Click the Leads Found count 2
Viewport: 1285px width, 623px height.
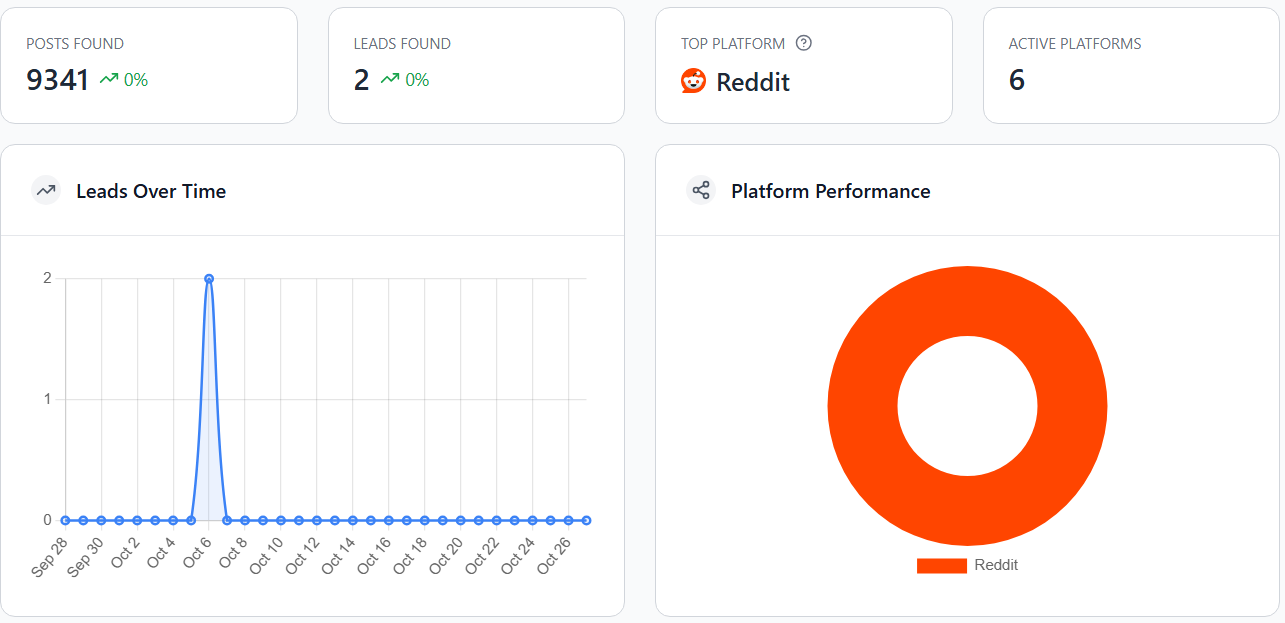click(361, 80)
